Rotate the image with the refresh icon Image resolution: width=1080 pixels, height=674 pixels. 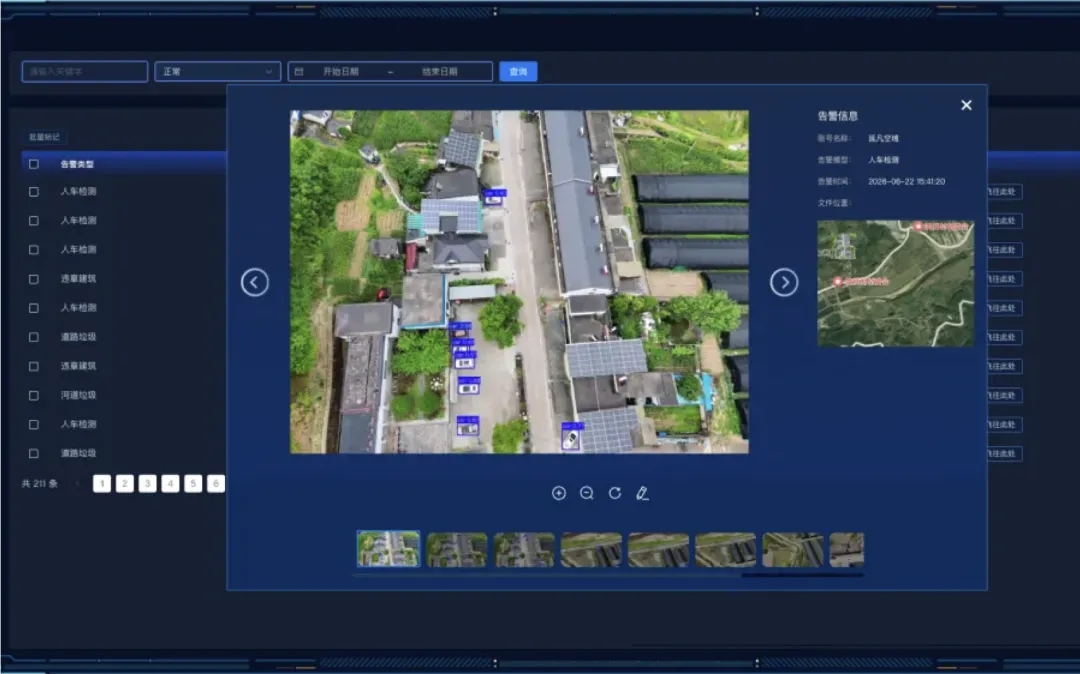tap(615, 493)
